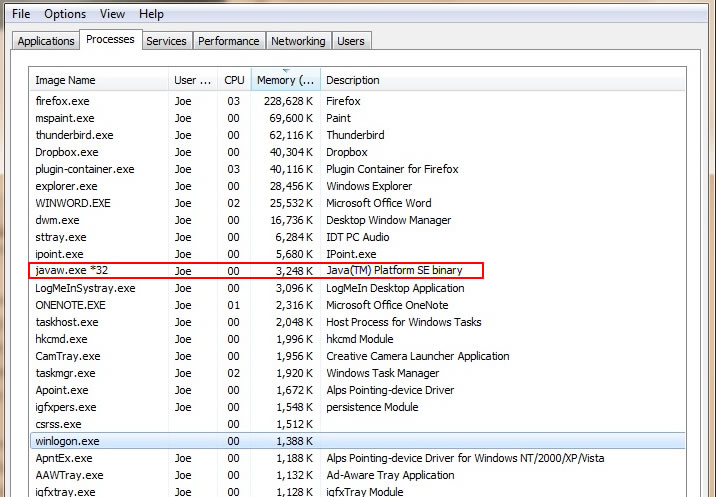Switch to the Users tab
Viewport: 716px width, 497px height.
click(351, 41)
